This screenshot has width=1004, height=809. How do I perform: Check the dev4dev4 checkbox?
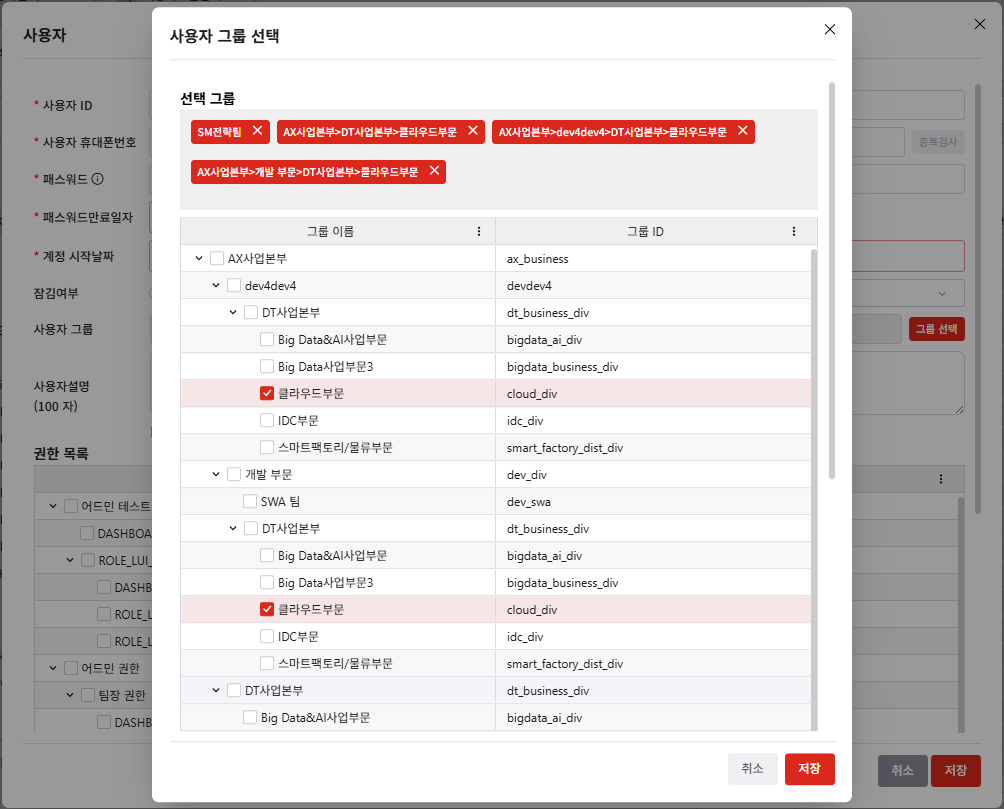[234, 285]
